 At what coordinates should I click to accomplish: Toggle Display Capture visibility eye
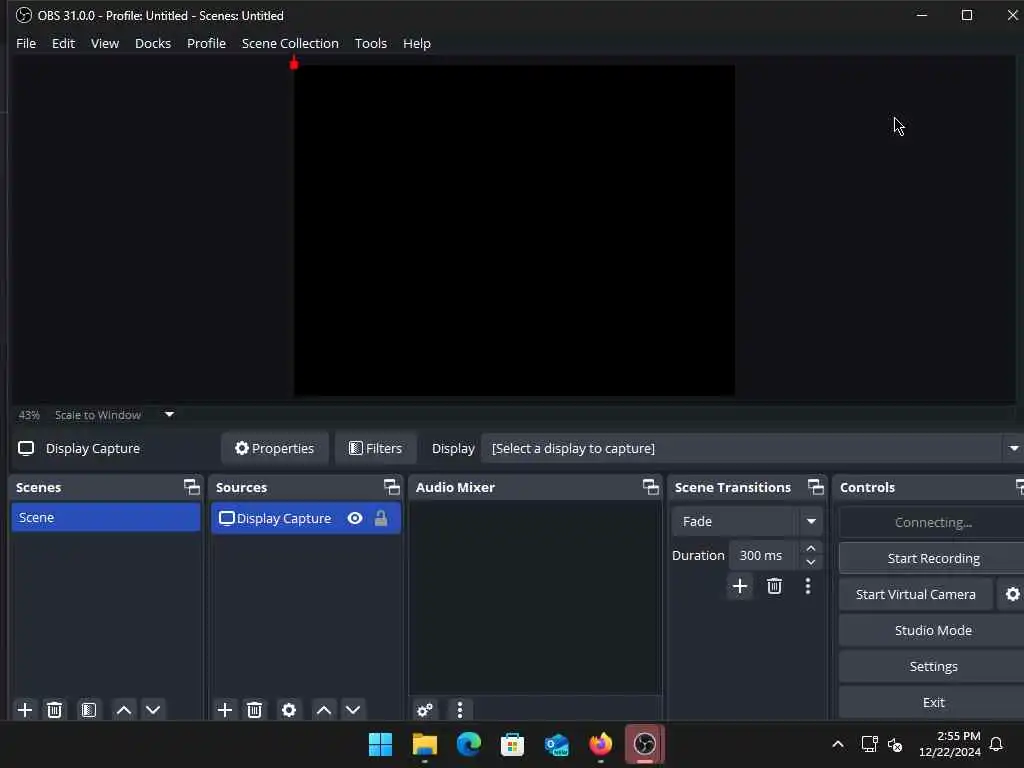pyautogui.click(x=355, y=519)
